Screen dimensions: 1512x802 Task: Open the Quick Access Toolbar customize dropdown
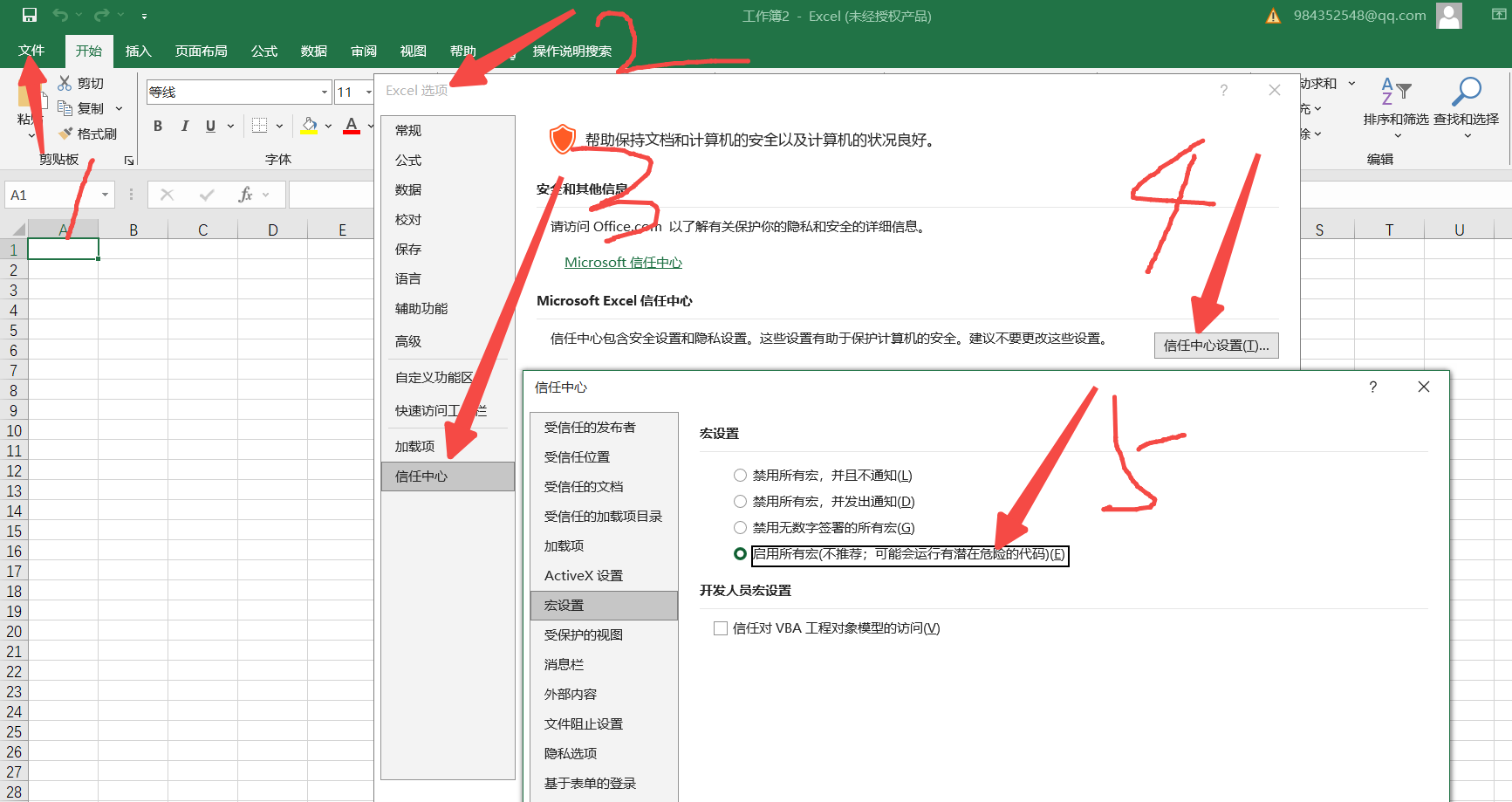[144, 16]
